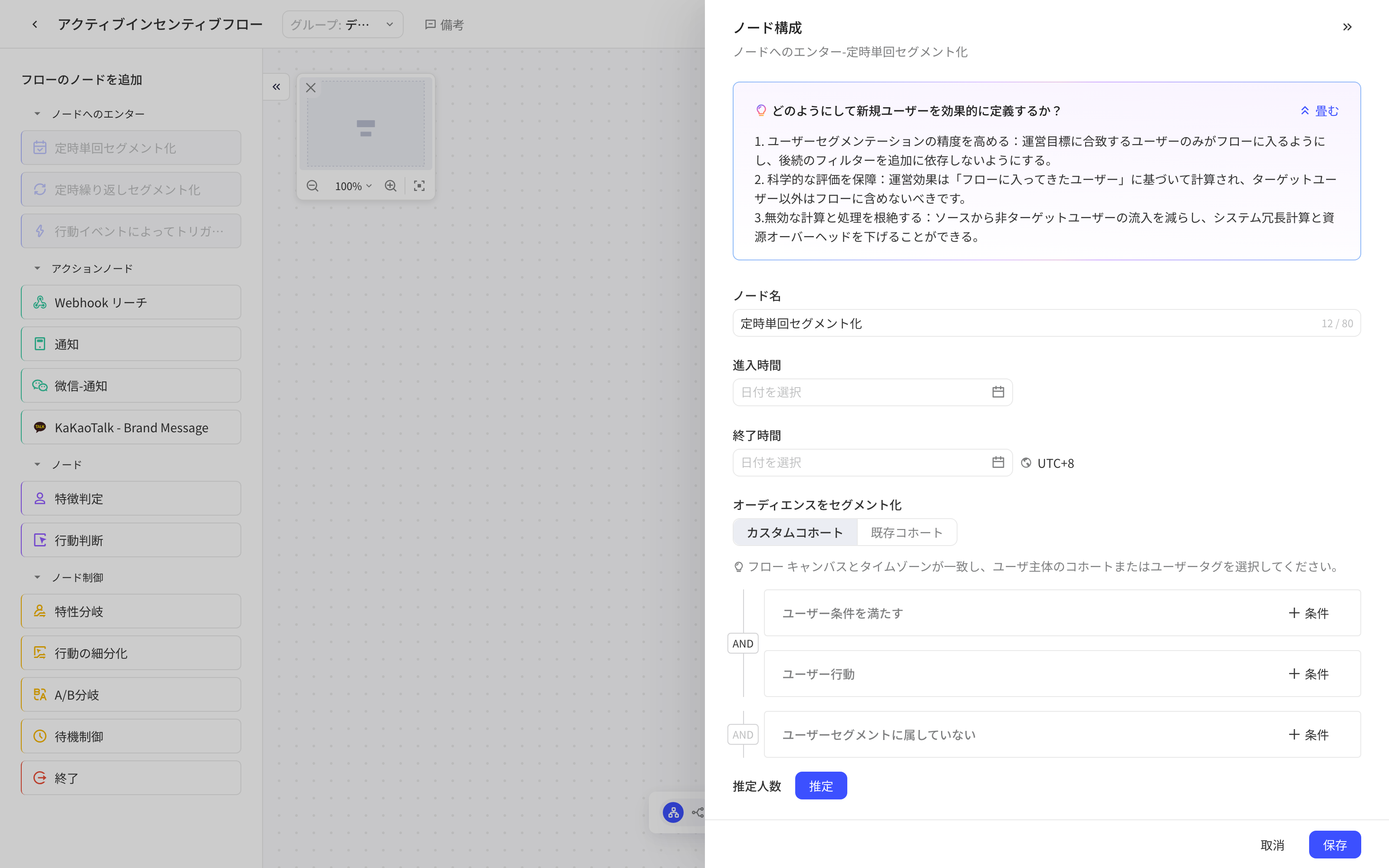Open the 100% zoom level dropdown
This screenshot has width=1389, height=868.
[x=354, y=186]
